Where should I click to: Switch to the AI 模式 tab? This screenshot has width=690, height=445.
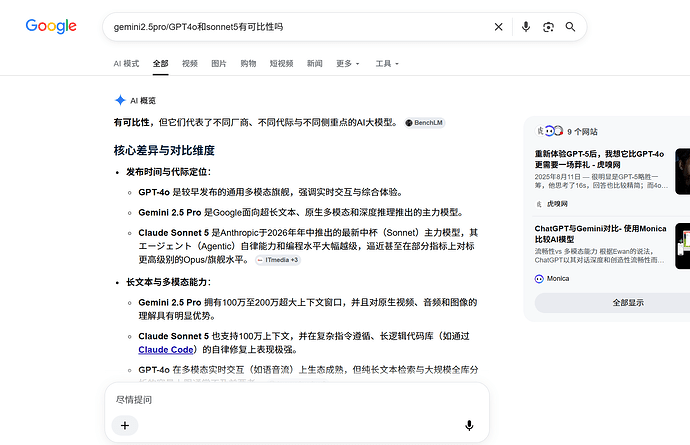click(x=126, y=63)
